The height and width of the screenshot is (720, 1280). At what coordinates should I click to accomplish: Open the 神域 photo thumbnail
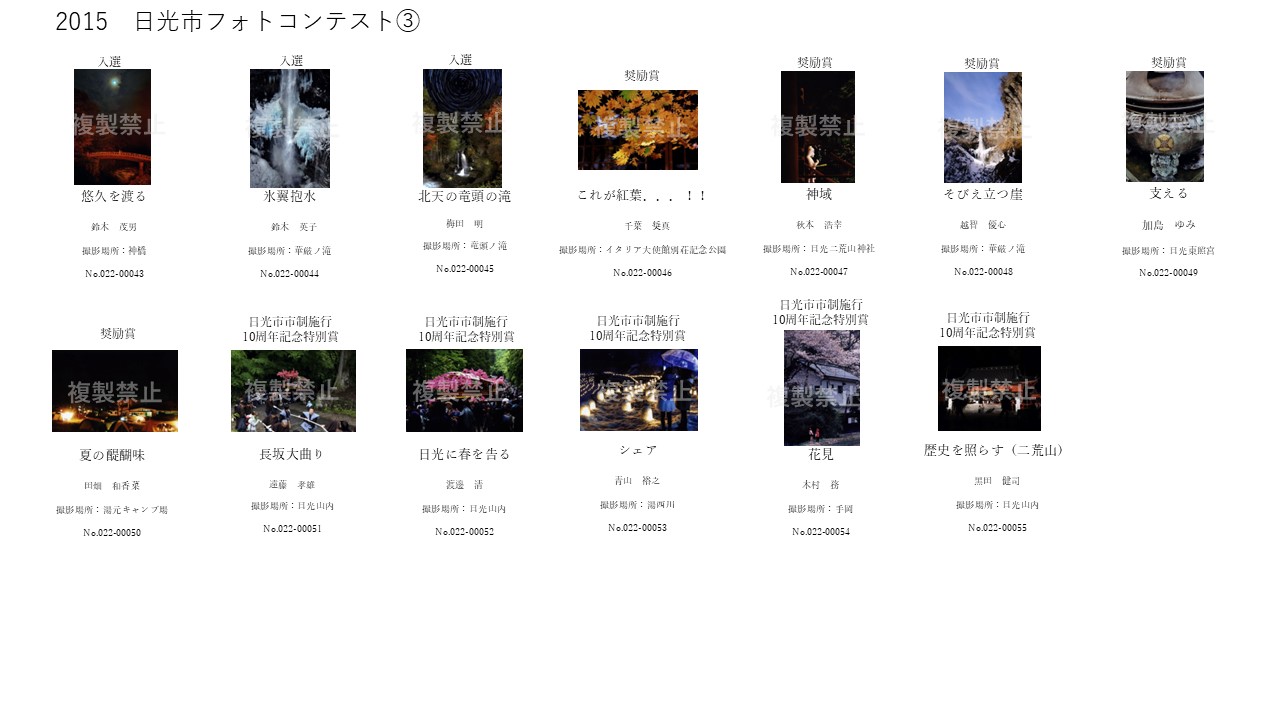pyautogui.click(x=819, y=127)
